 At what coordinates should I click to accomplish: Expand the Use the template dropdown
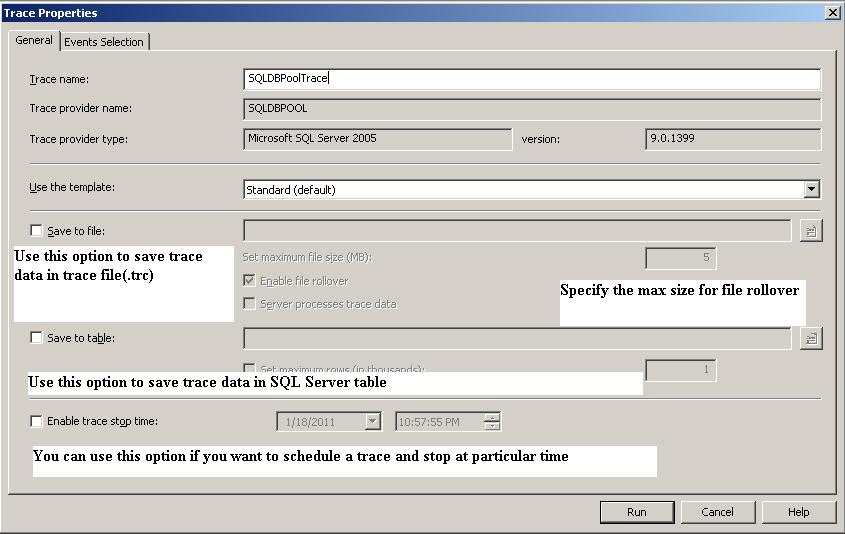point(811,189)
